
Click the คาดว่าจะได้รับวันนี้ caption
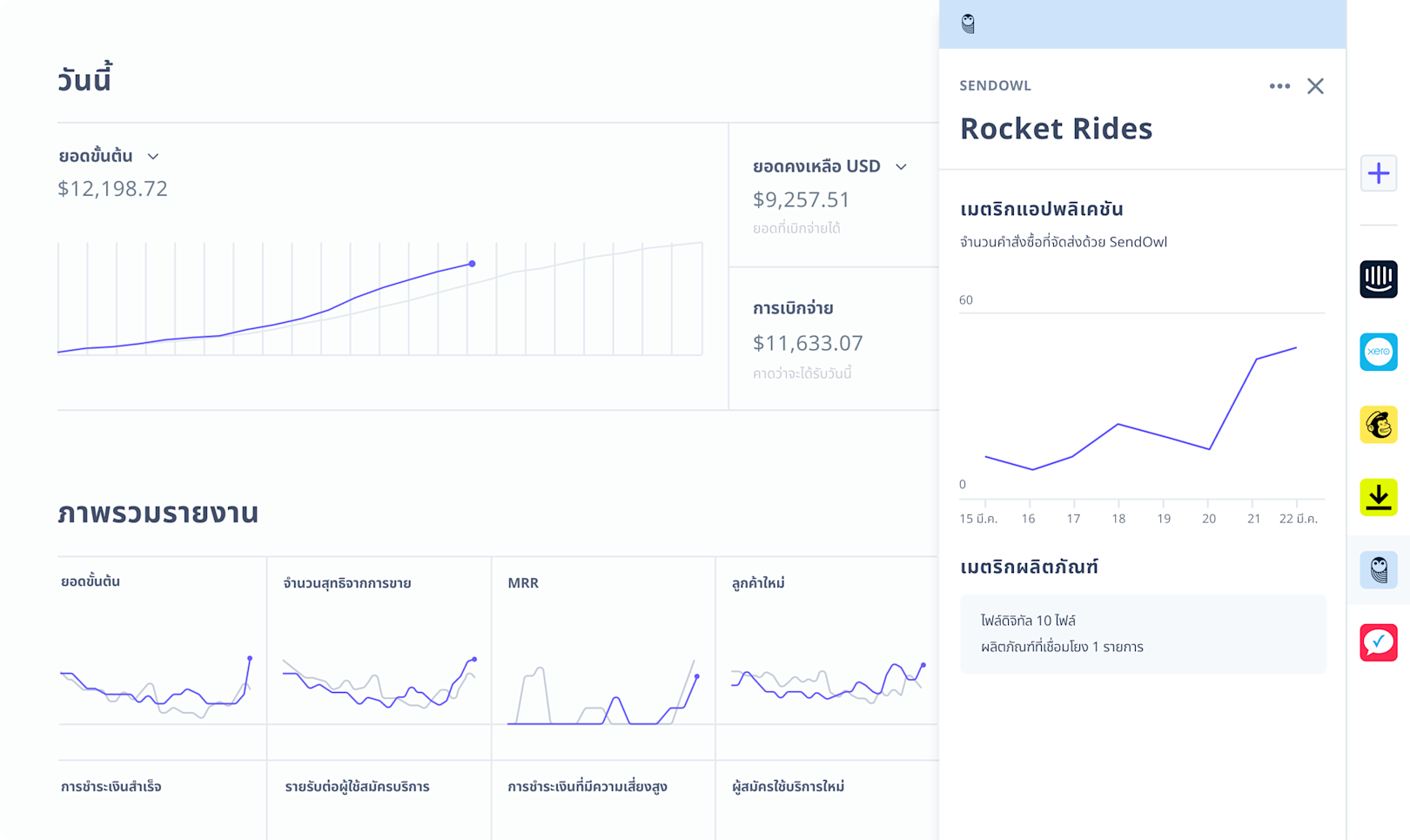802,373
